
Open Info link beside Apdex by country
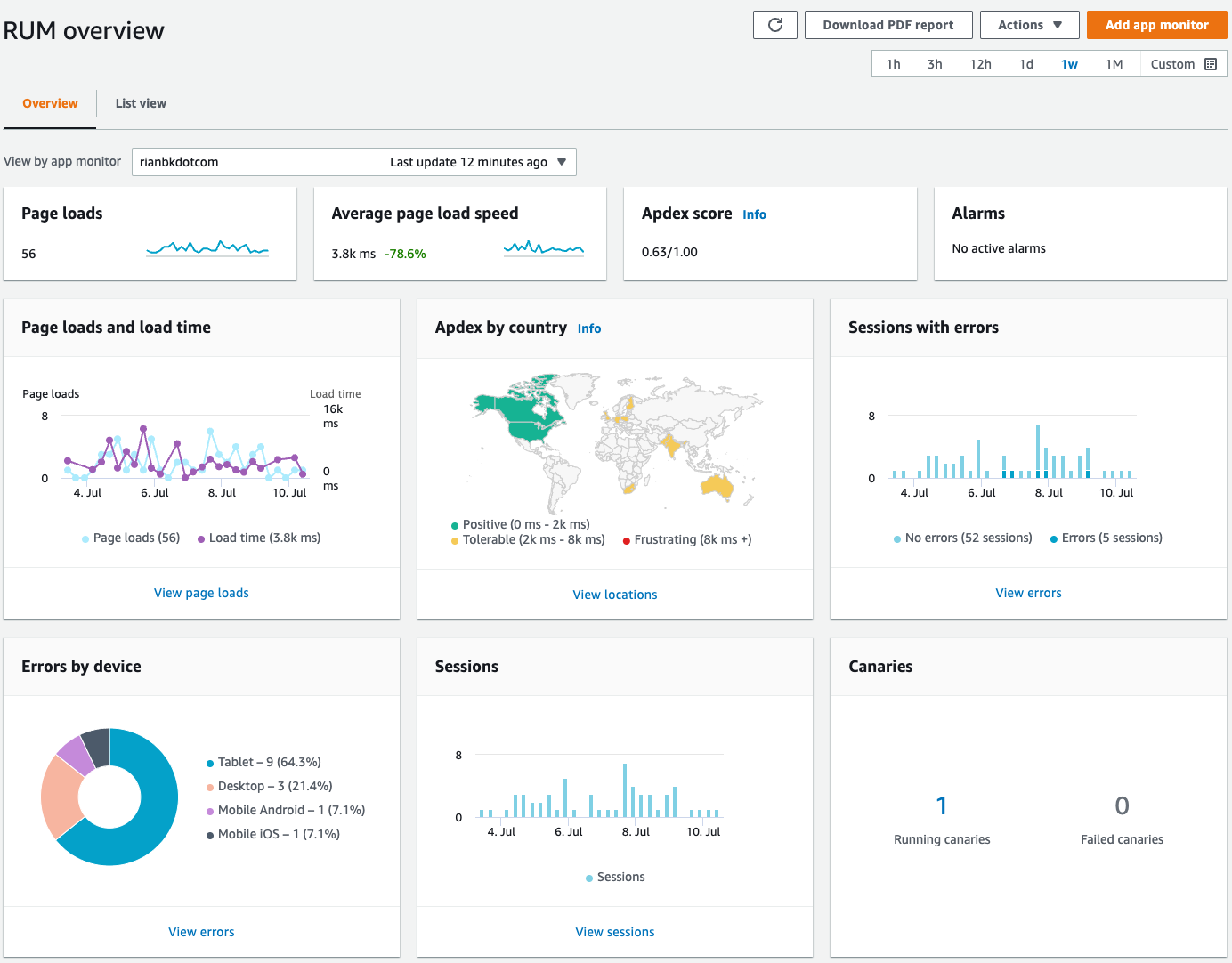pos(588,328)
